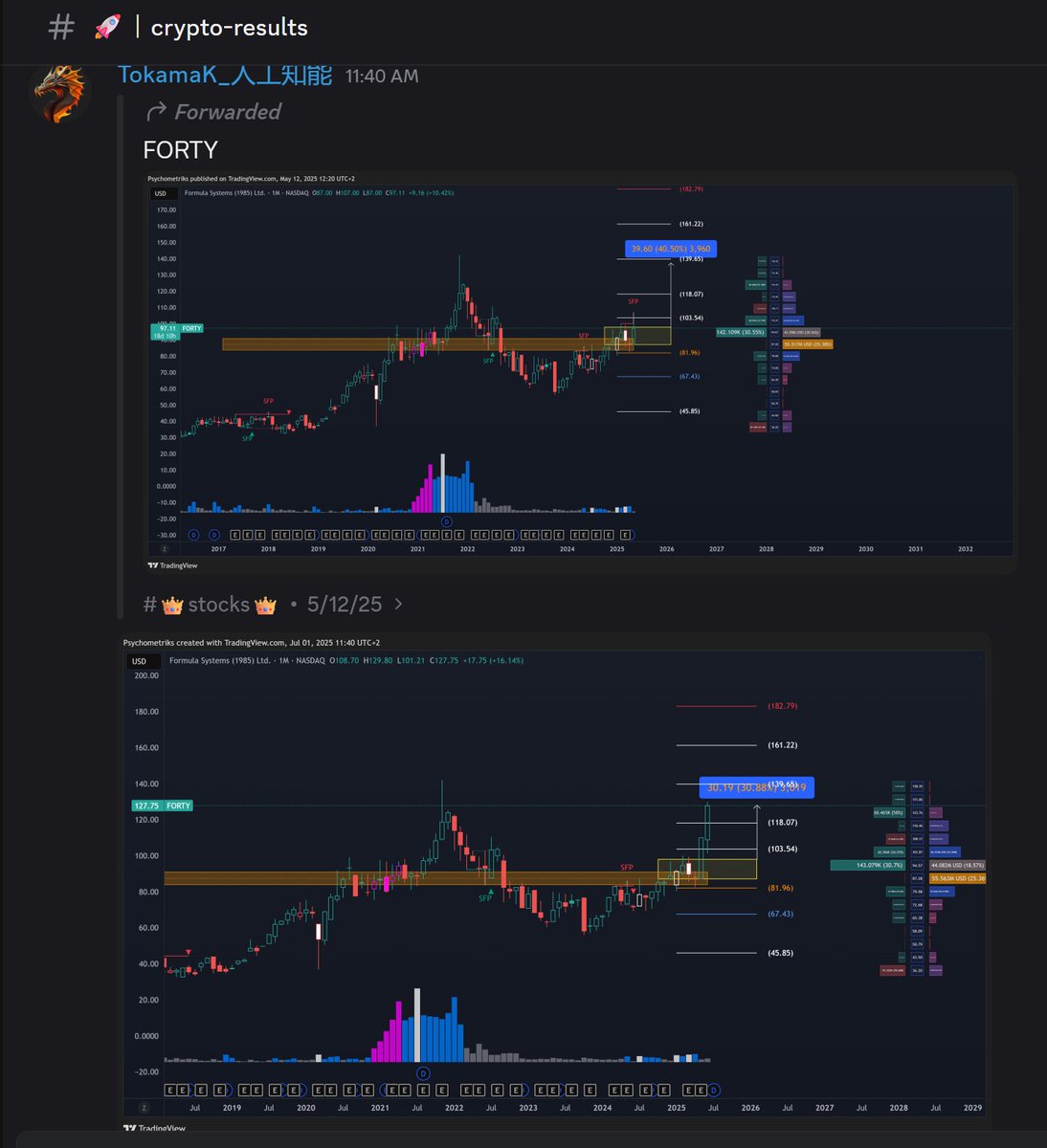The image size is (1047, 1148).
Task: Open the Jul 01, 2025 chart image
Action: click(555, 883)
